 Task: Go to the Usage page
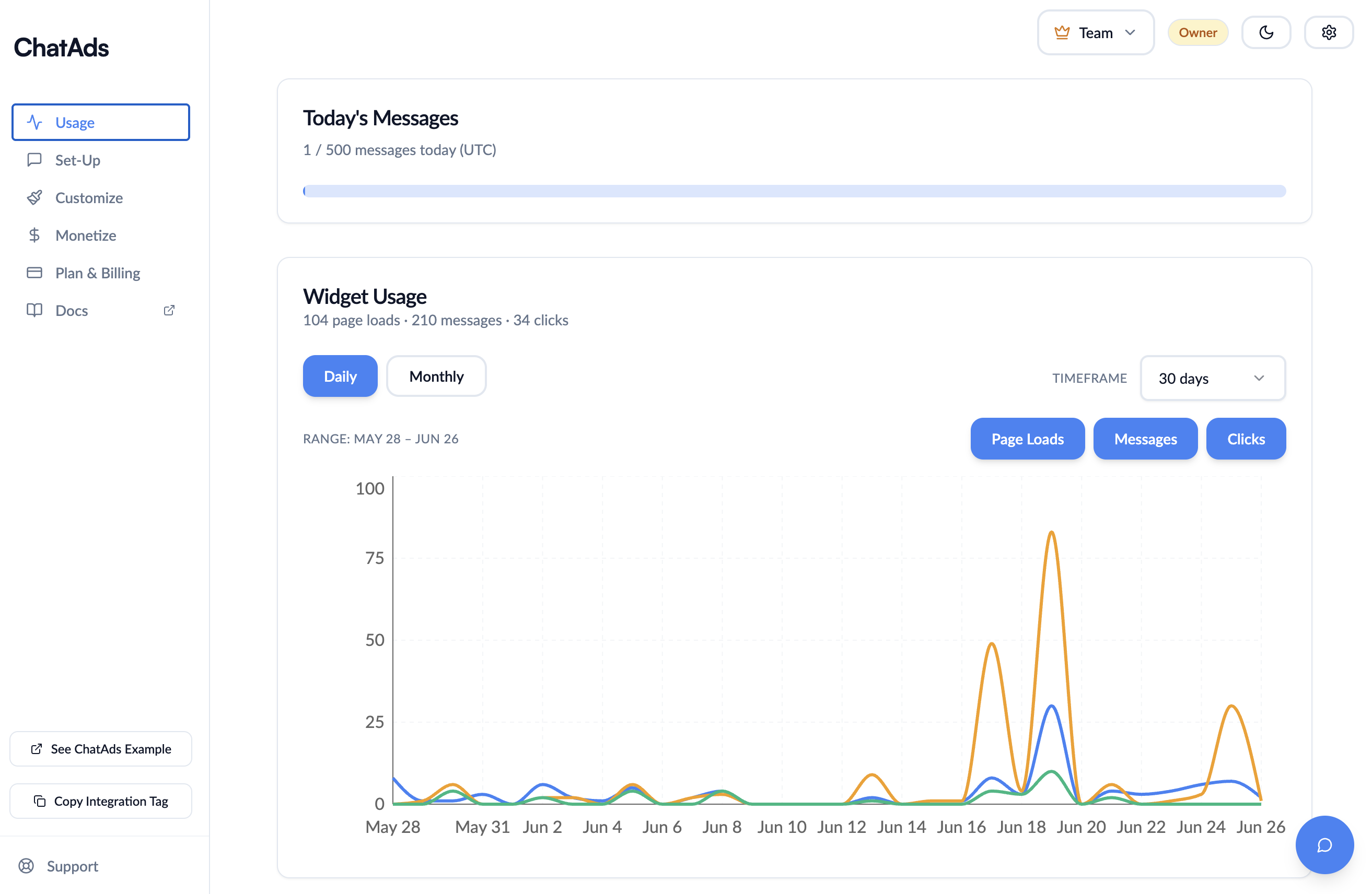click(101, 122)
